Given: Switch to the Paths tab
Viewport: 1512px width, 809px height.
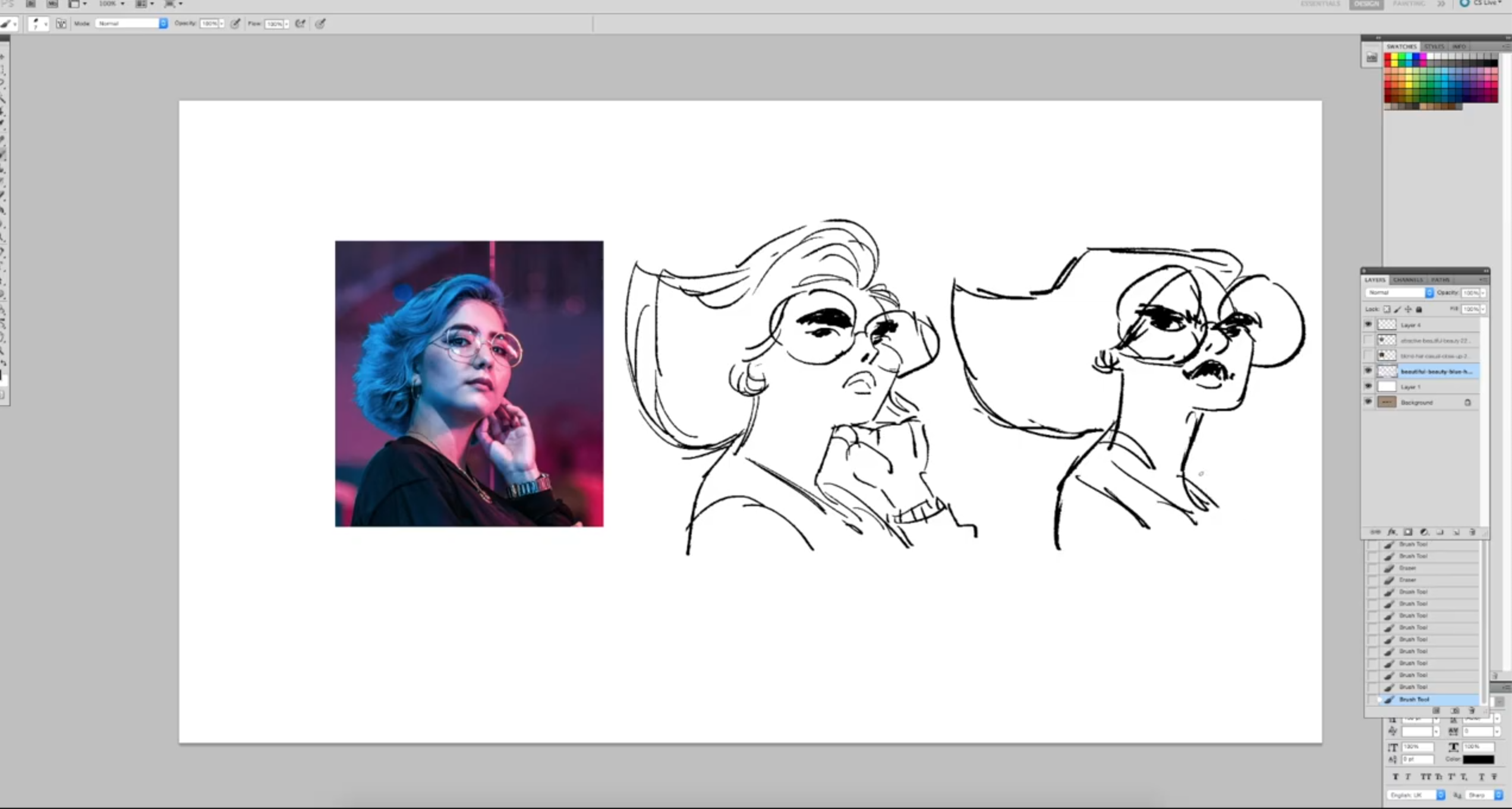Looking at the screenshot, I should [x=1439, y=280].
